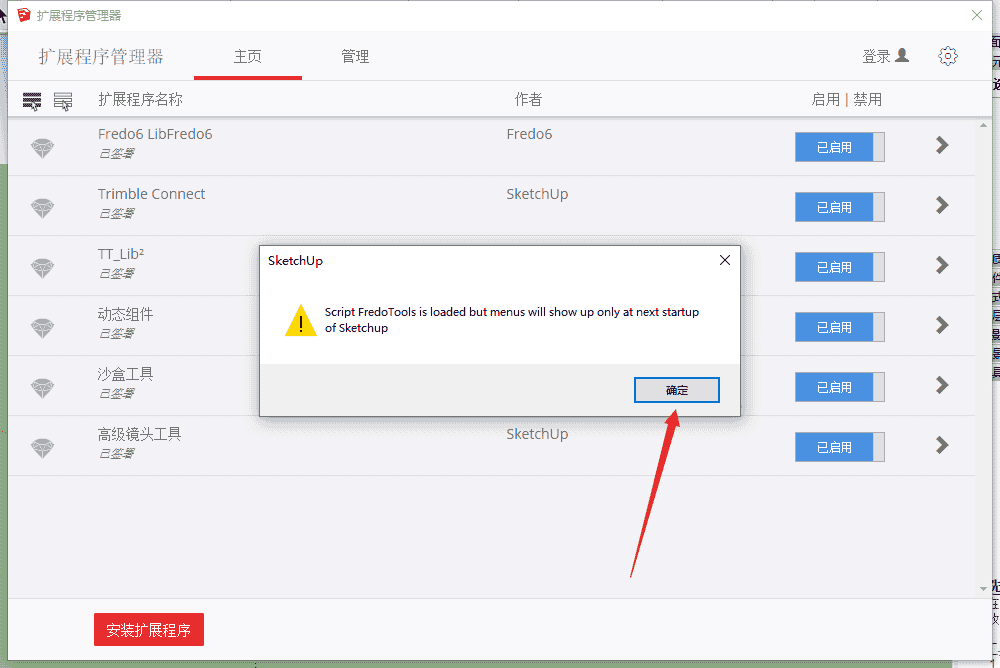This screenshot has width=1000, height=668.
Task: Expand details chevron for 高级镜头工具
Action: [942, 445]
